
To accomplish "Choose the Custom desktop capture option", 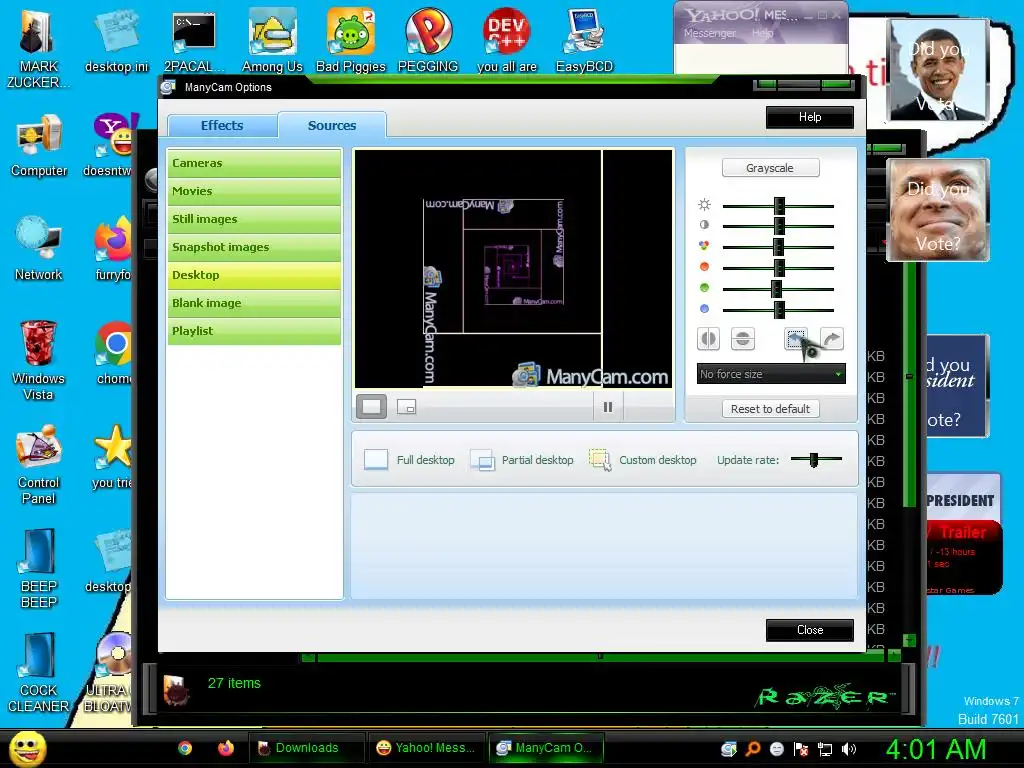I will click(x=643, y=460).
